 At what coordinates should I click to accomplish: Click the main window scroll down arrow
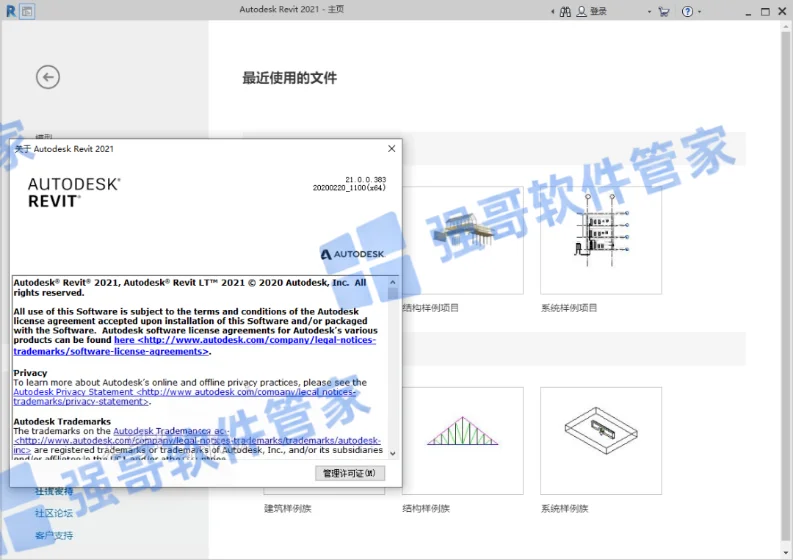785,553
